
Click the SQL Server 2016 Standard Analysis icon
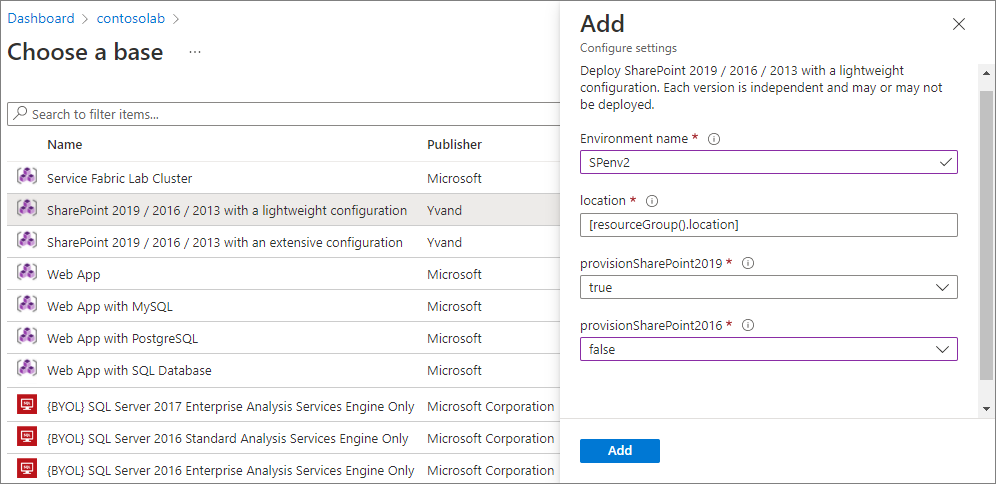27,438
